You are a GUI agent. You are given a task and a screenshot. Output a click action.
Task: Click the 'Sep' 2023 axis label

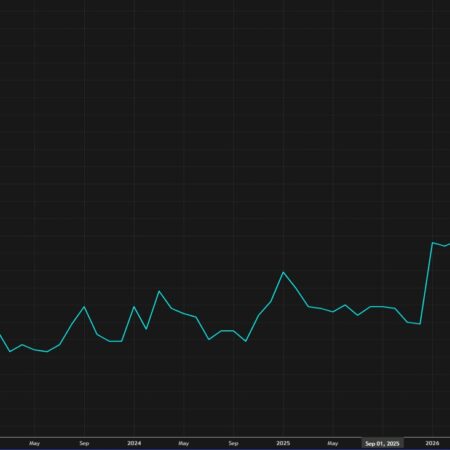pyautogui.click(x=84, y=443)
